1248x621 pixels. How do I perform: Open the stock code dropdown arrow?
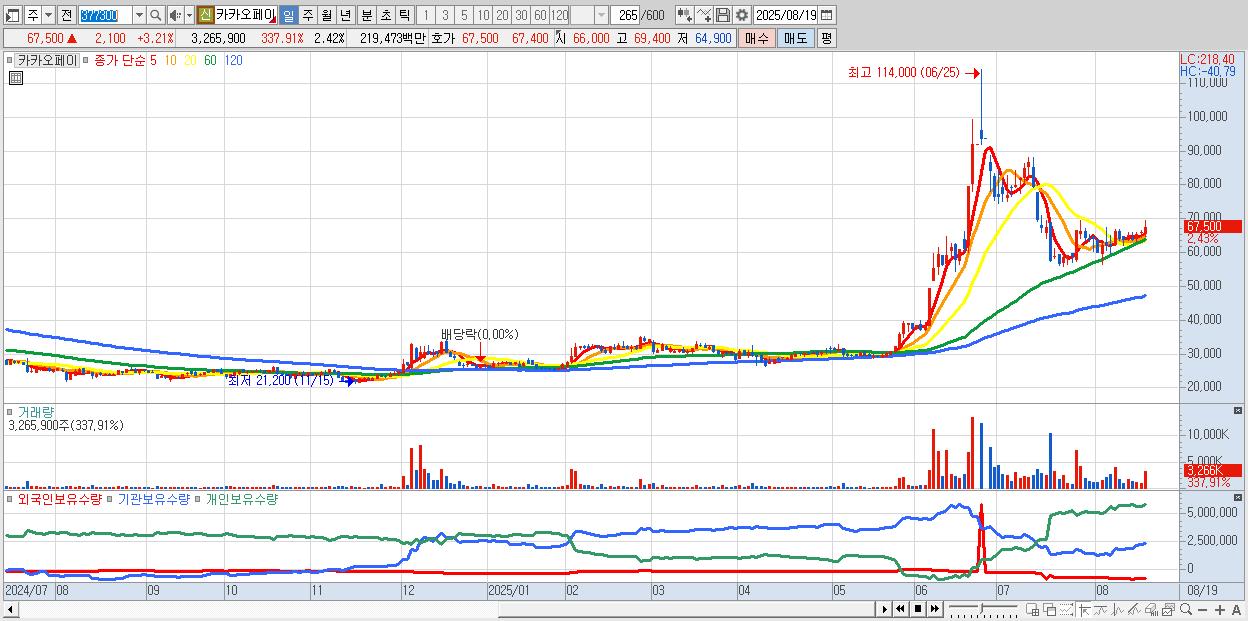[139, 15]
